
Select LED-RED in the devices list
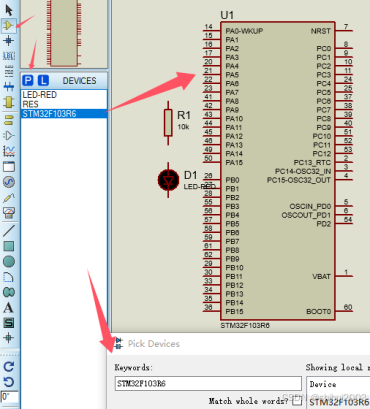[64, 95]
